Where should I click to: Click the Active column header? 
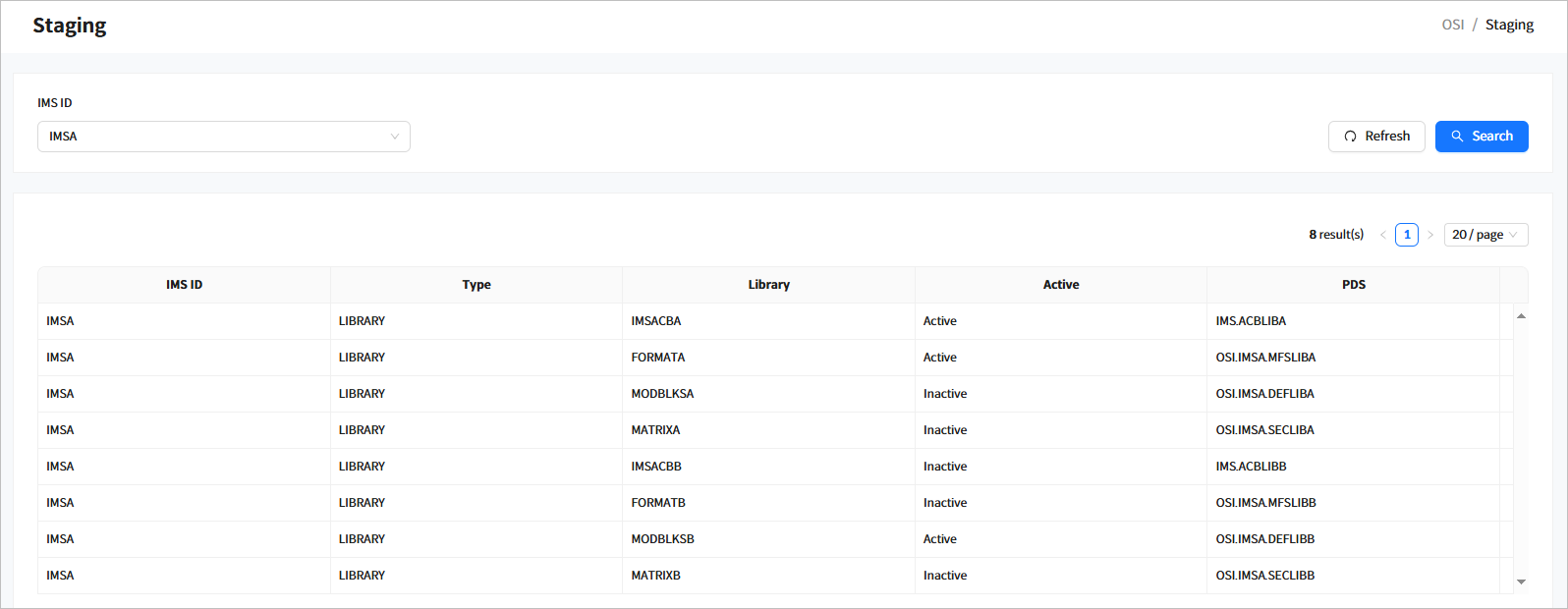tap(1060, 285)
